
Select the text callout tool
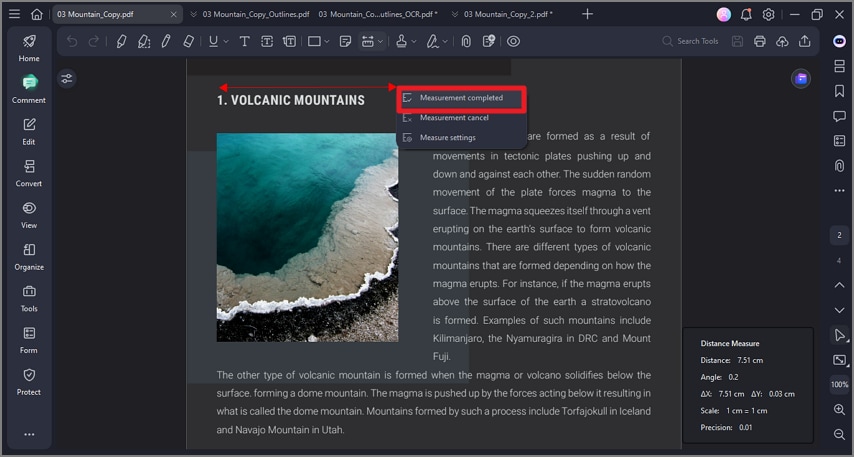290,41
